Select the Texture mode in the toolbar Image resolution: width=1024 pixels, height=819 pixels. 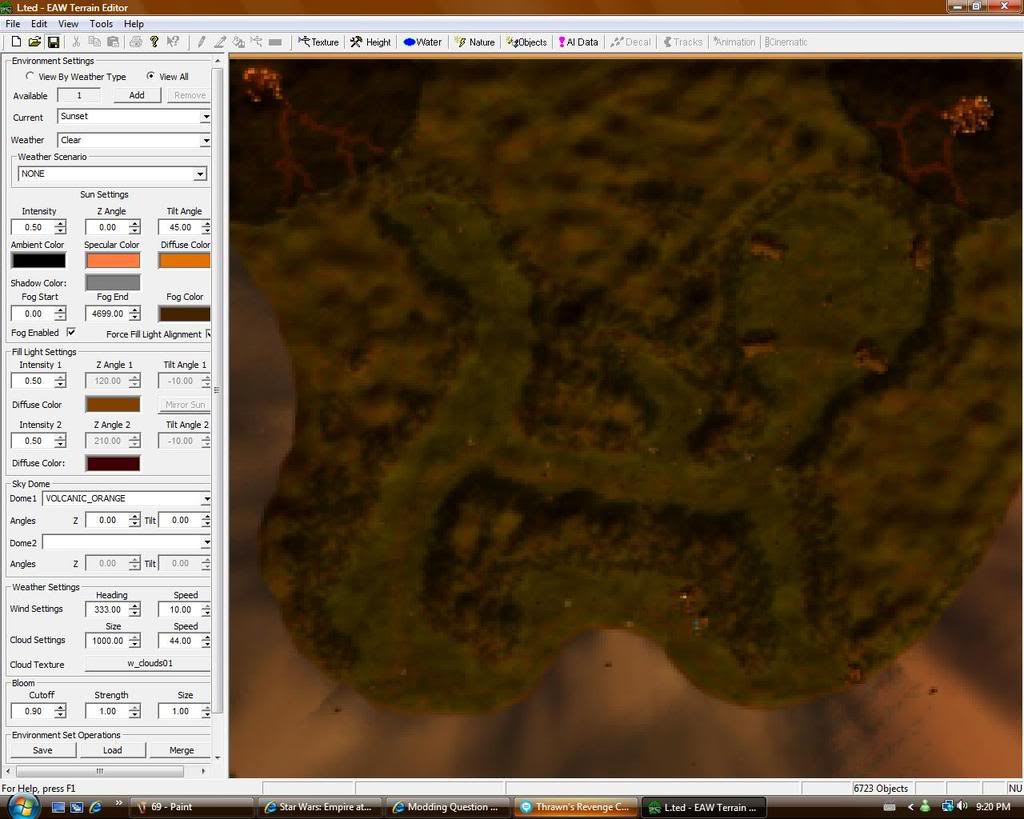319,42
